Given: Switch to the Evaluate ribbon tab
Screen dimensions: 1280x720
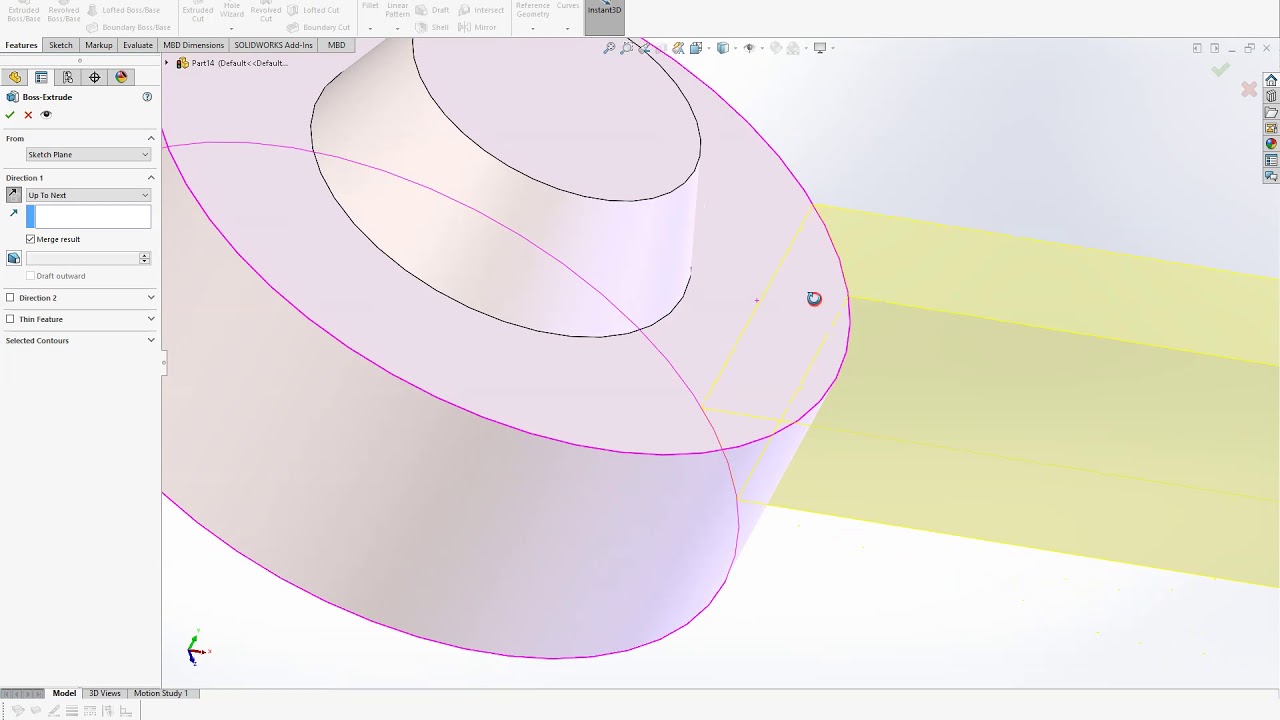Looking at the screenshot, I should [138, 45].
